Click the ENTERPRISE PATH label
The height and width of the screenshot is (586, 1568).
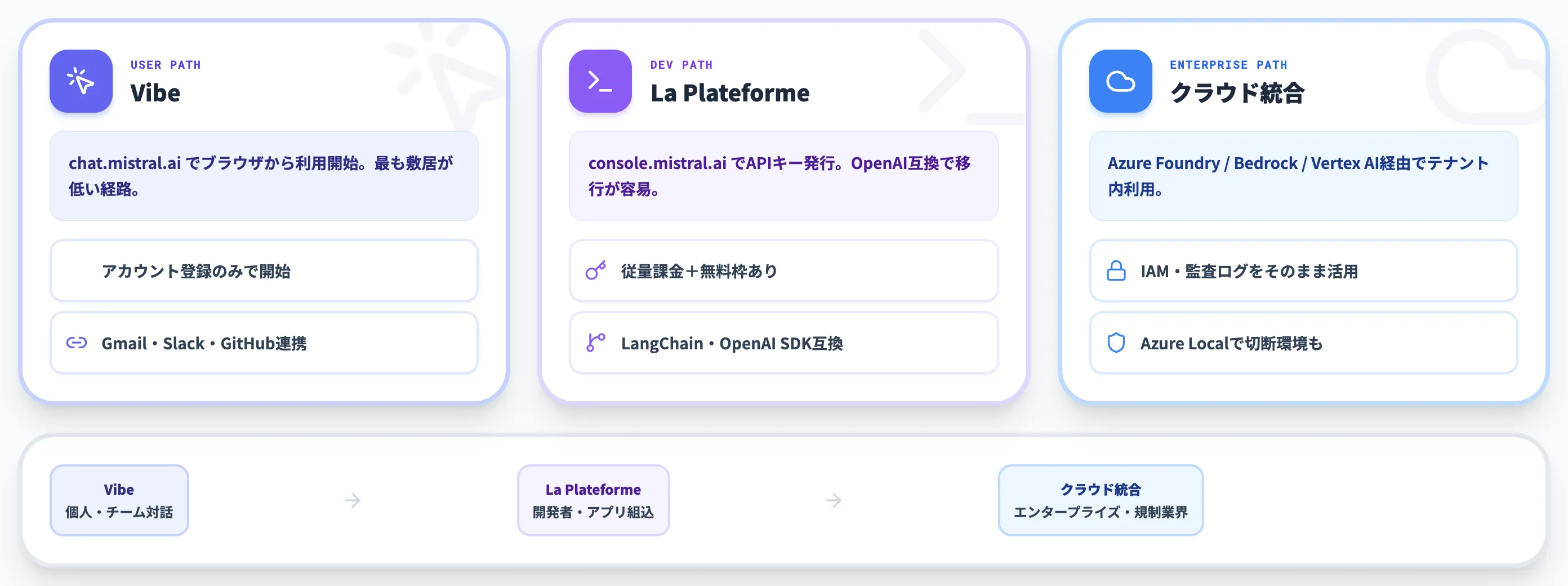point(1228,65)
